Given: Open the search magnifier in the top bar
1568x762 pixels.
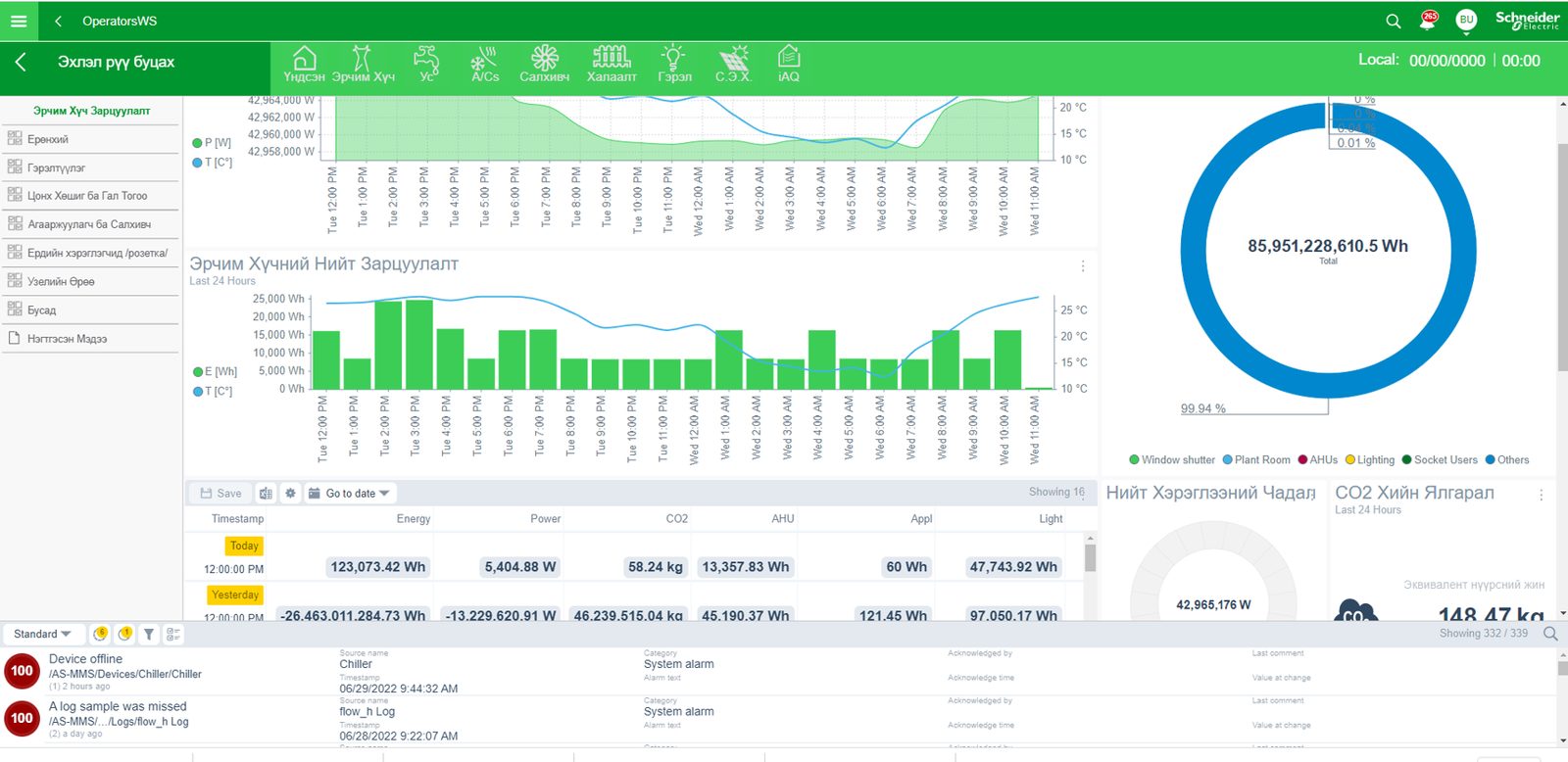Looking at the screenshot, I should (x=1393, y=21).
